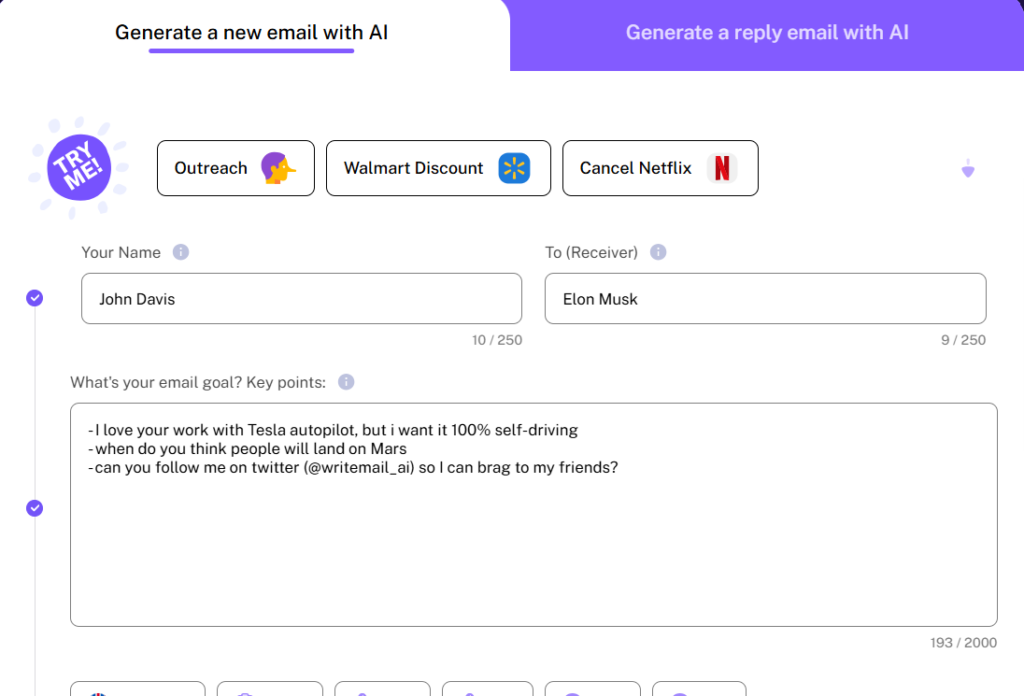This screenshot has width=1024, height=696.
Task: Click the line mentioning @writemail_ai twitter
Action: (353, 468)
